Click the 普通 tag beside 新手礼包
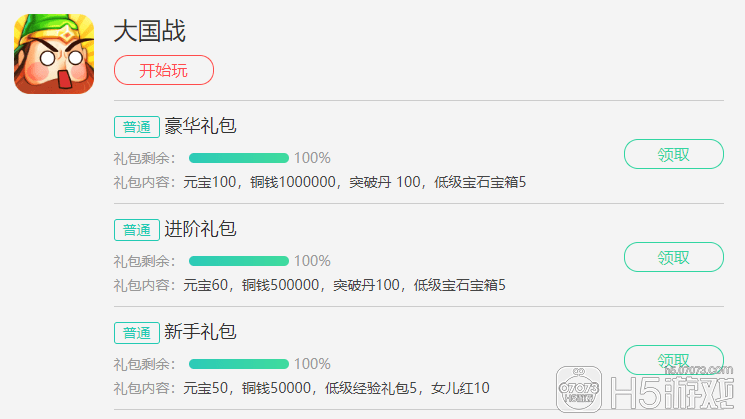Viewport: 745px width, 419px height. (x=136, y=333)
